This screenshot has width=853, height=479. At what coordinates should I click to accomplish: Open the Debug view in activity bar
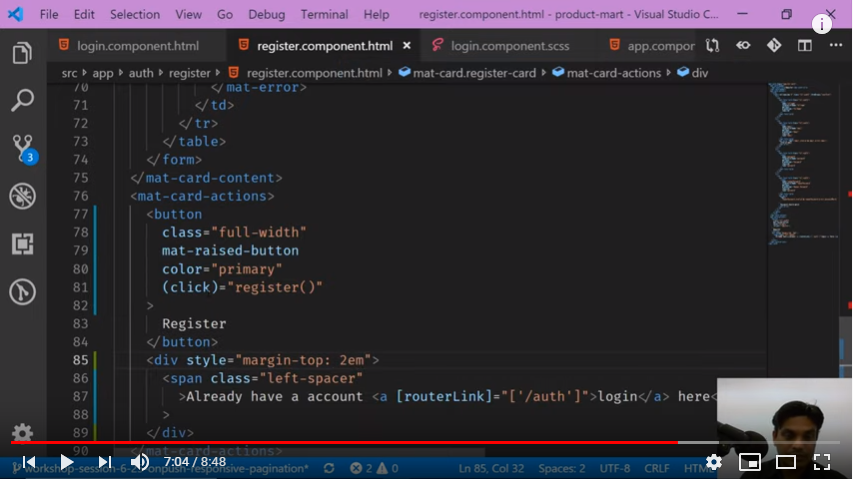tap(22, 196)
